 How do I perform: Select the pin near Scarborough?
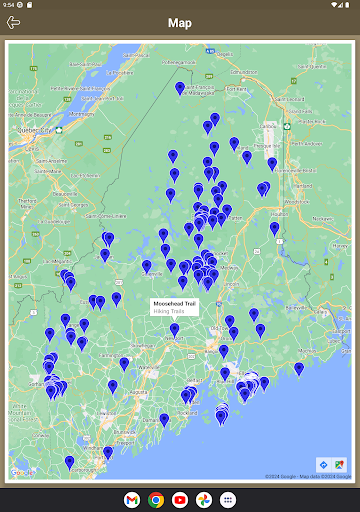tap(69, 463)
